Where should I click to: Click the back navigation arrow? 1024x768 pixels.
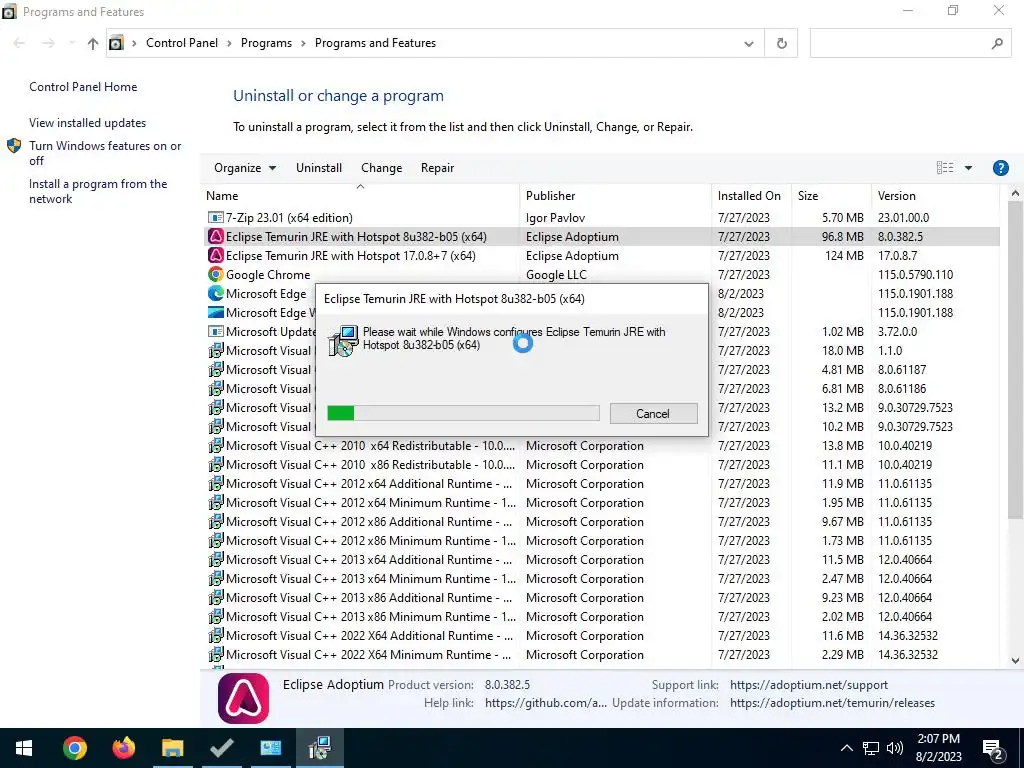(19, 43)
